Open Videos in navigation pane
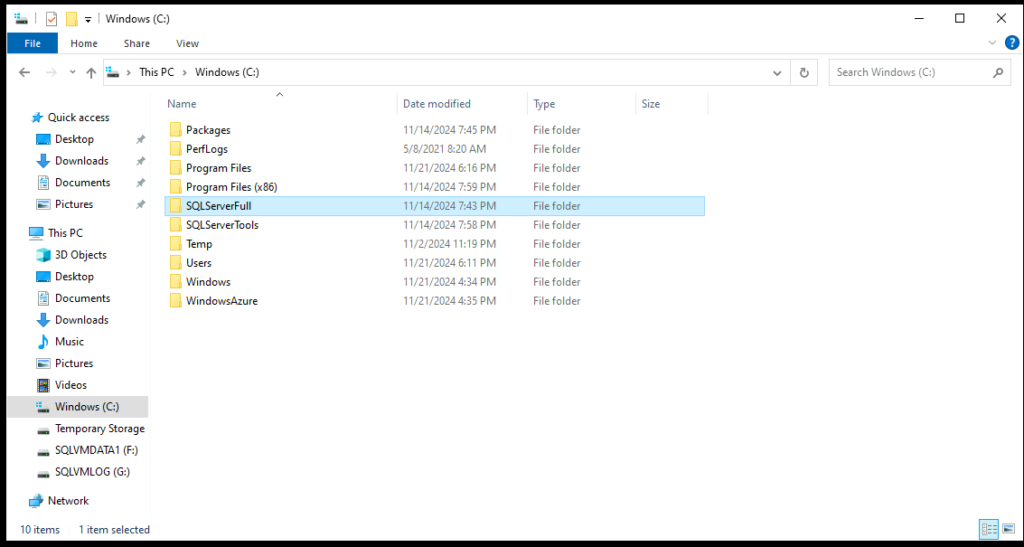Image resolution: width=1024 pixels, height=547 pixels. [x=71, y=385]
